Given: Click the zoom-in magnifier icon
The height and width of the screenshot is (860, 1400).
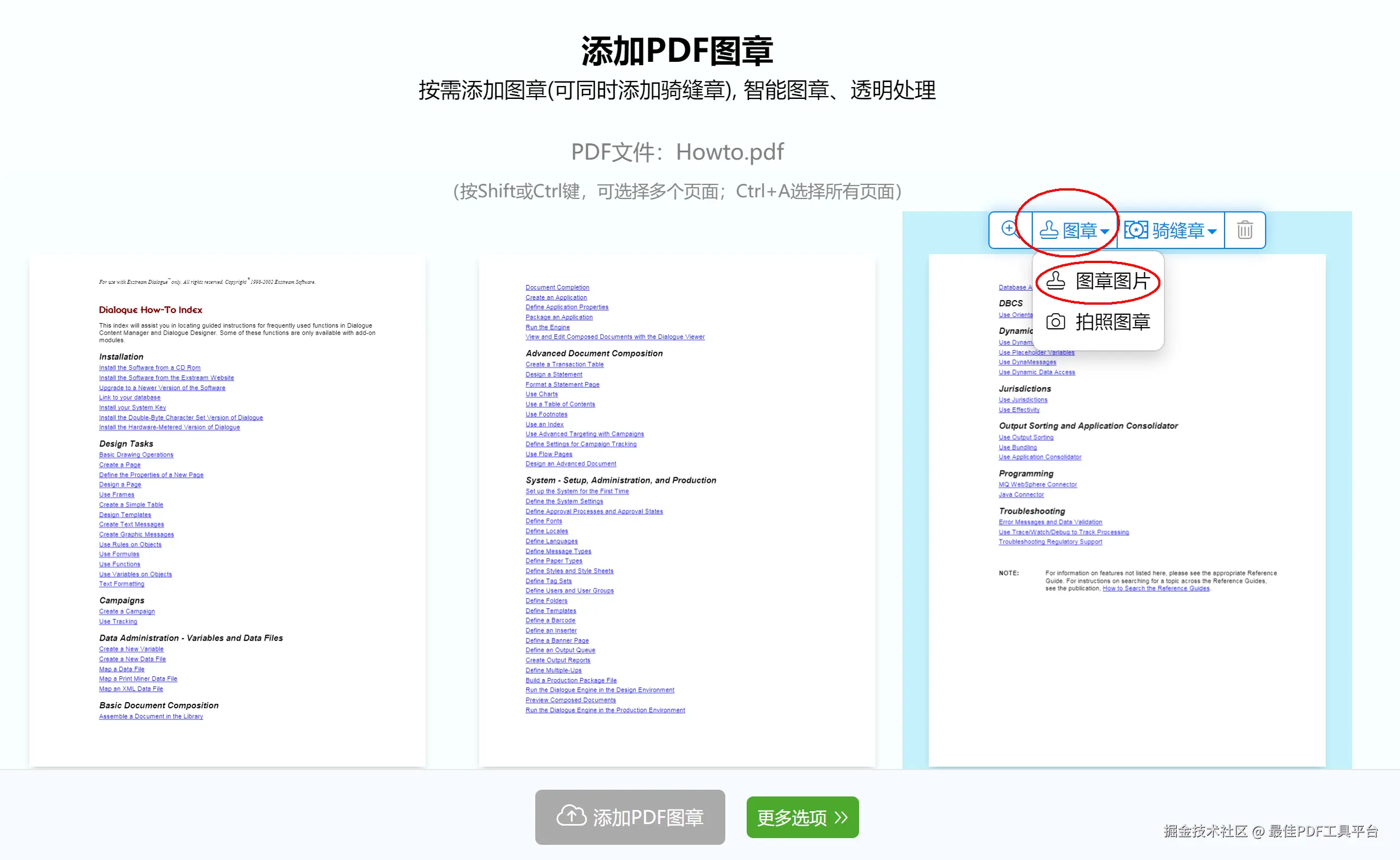Looking at the screenshot, I should (1010, 229).
